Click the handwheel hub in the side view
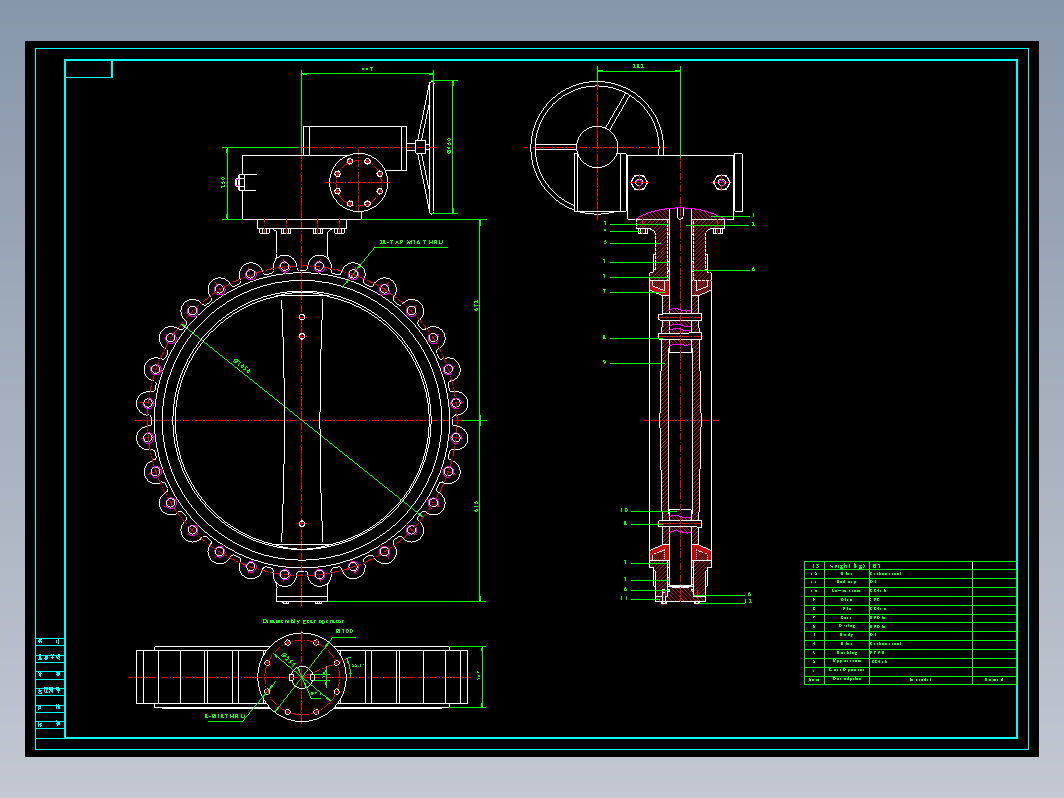The image size is (1064, 798). [598, 146]
